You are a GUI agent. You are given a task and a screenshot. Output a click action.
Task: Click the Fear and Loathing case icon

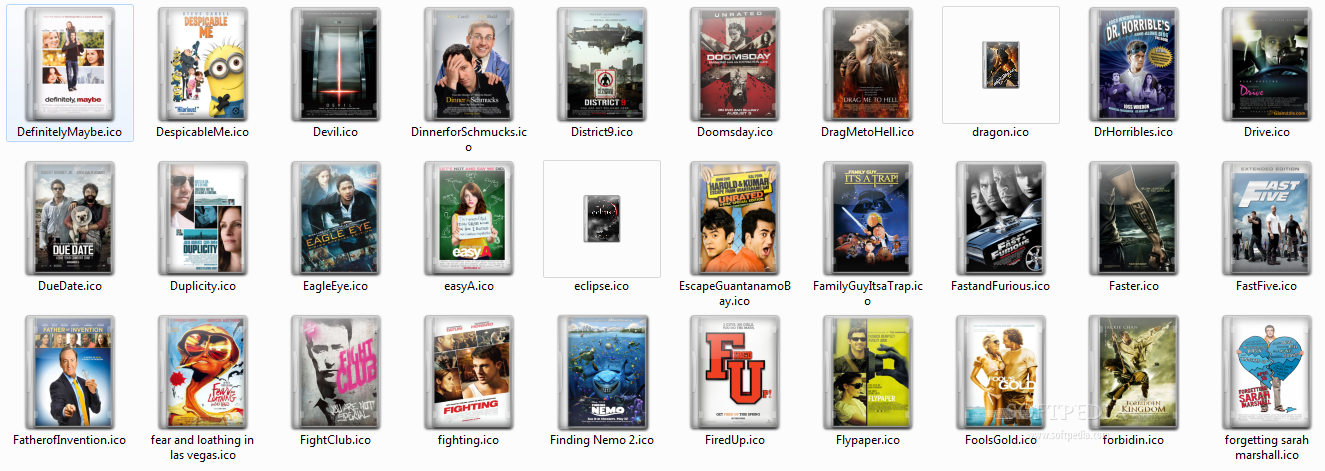pos(203,371)
